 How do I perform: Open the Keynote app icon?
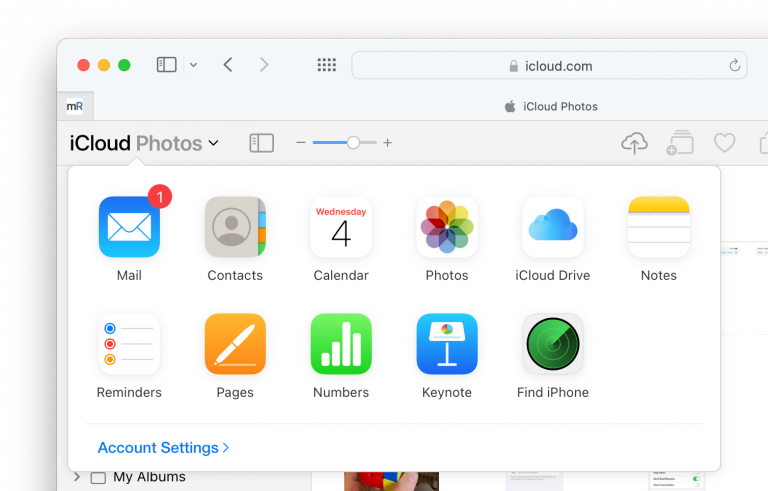447,344
